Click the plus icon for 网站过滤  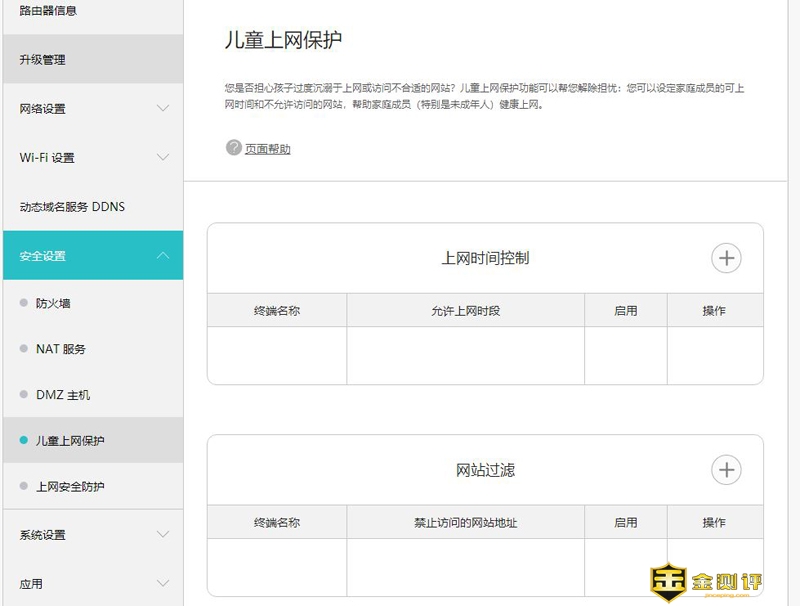point(726,470)
